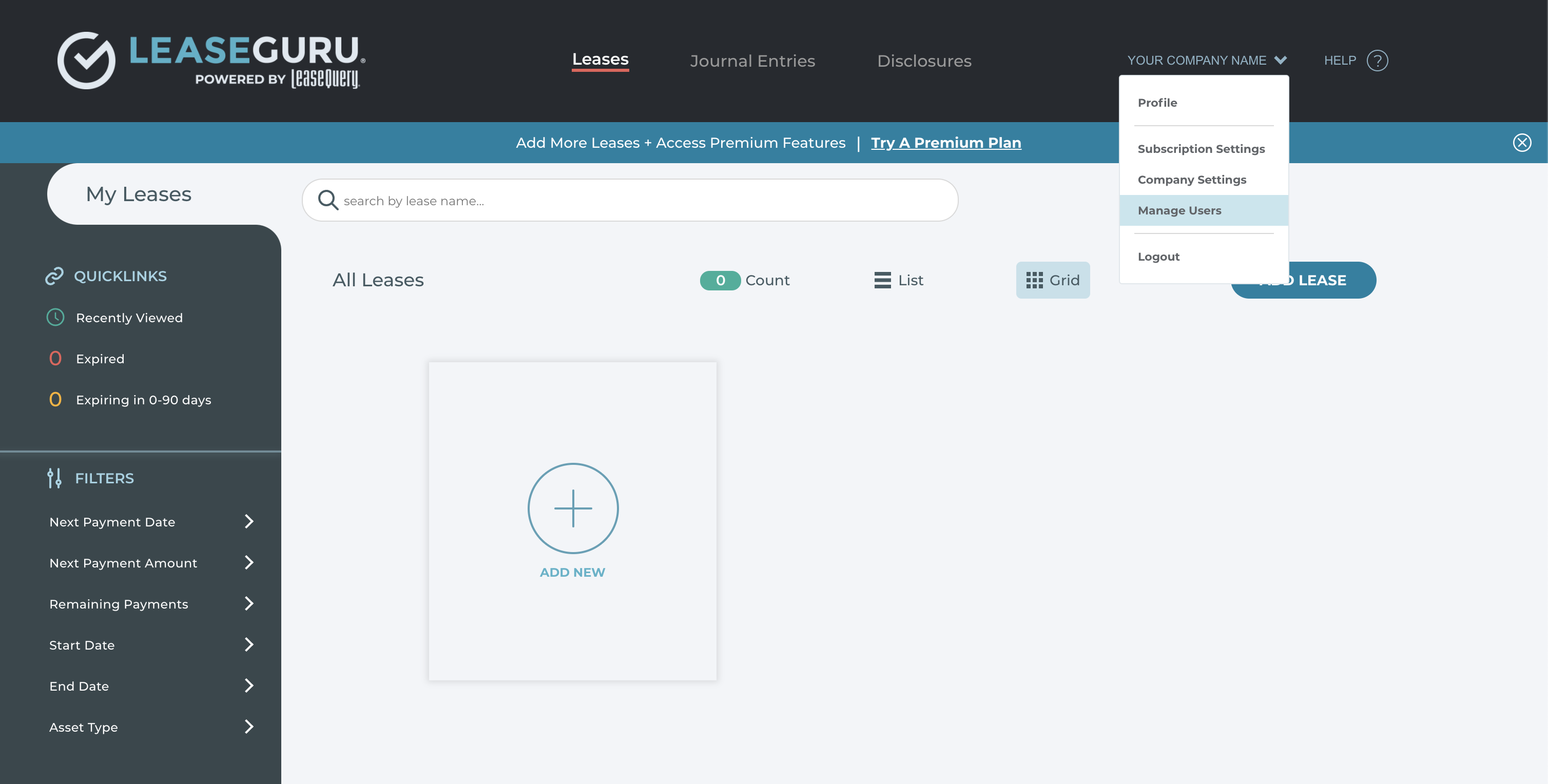Click the Quicklinks chain icon
Screen dimensions: 1548x784
pos(54,276)
